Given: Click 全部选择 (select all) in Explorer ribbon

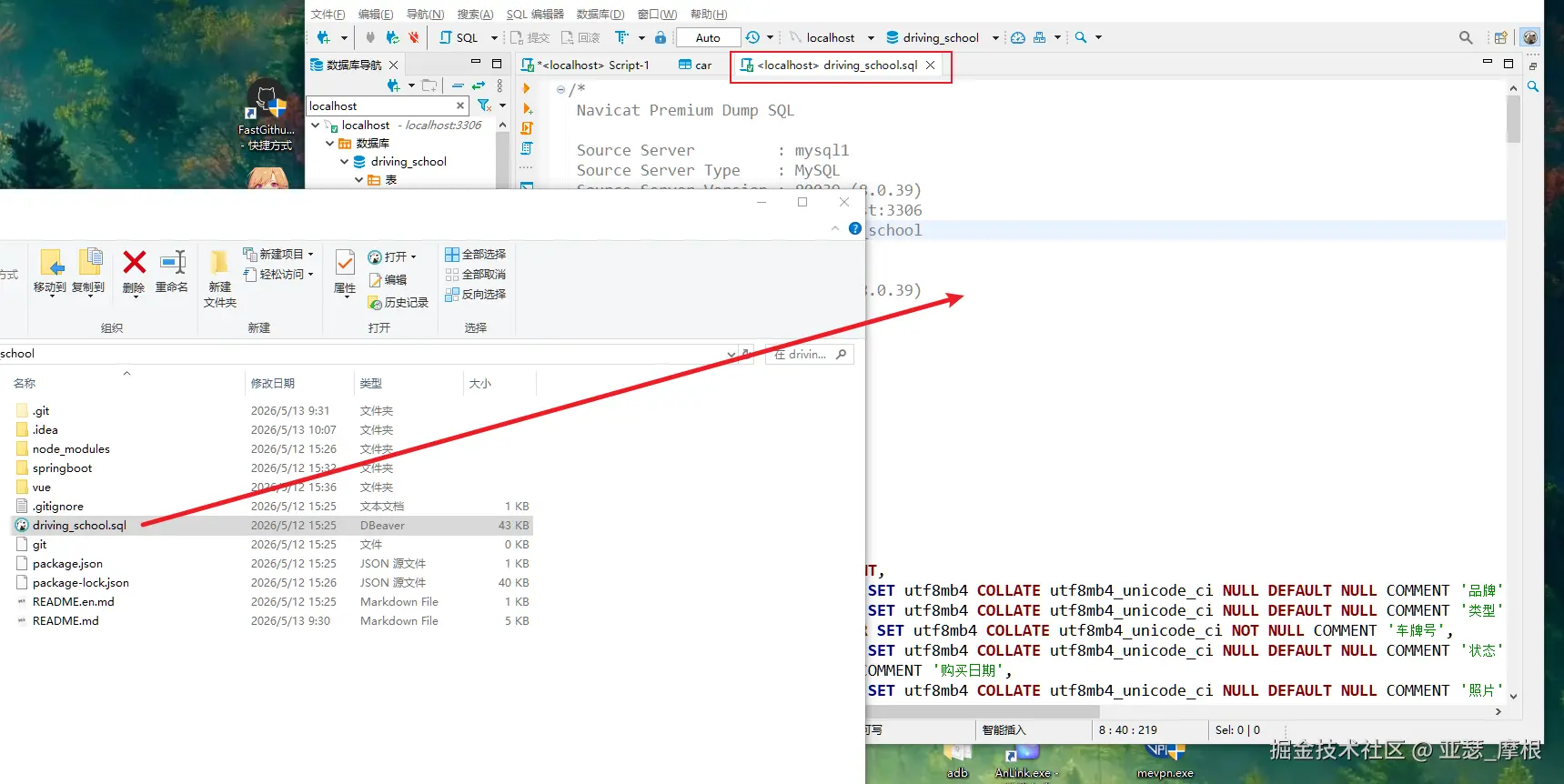Looking at the screenshot, I should point(475,254).
